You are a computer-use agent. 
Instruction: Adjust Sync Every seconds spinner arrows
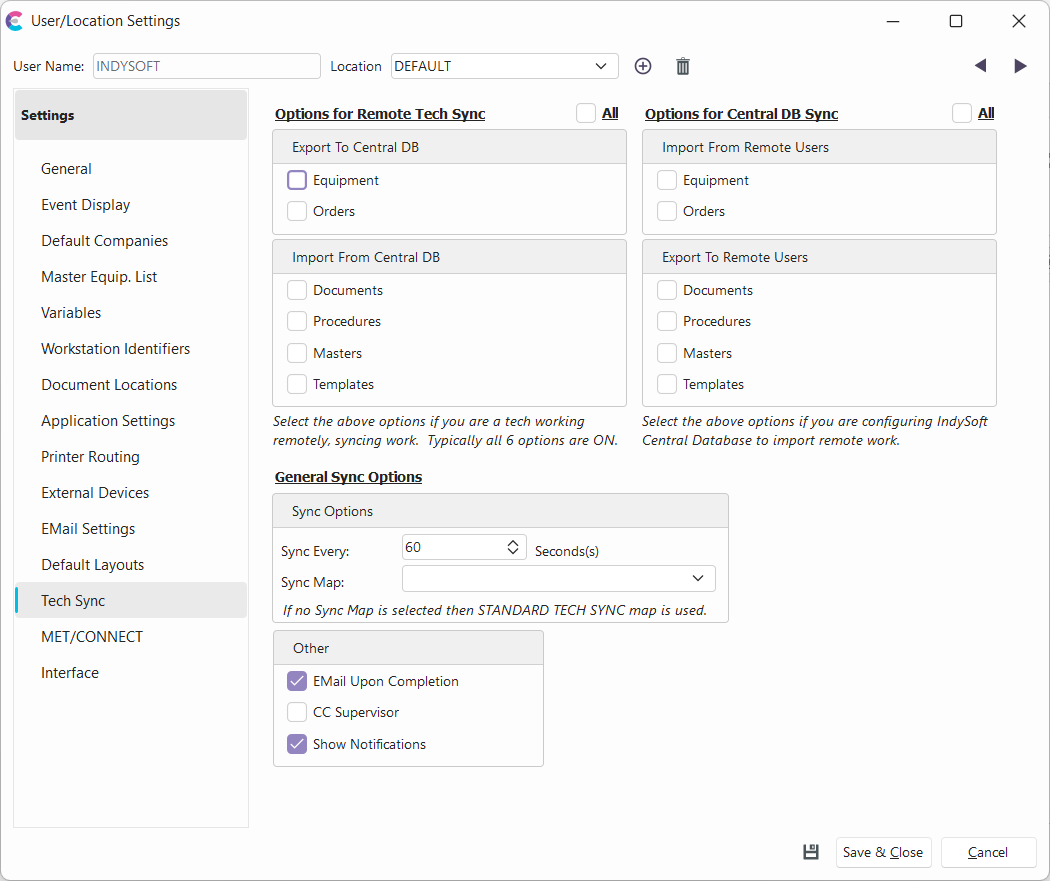coord(513,547)
